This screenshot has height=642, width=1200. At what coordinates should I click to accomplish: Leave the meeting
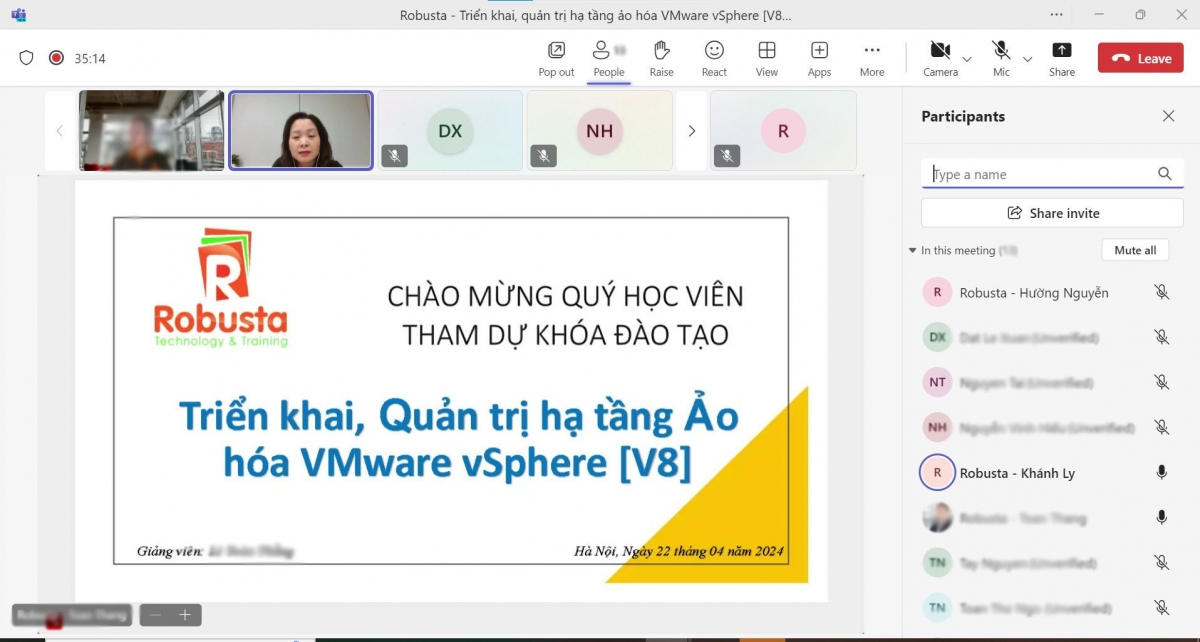click(1141, 58)
